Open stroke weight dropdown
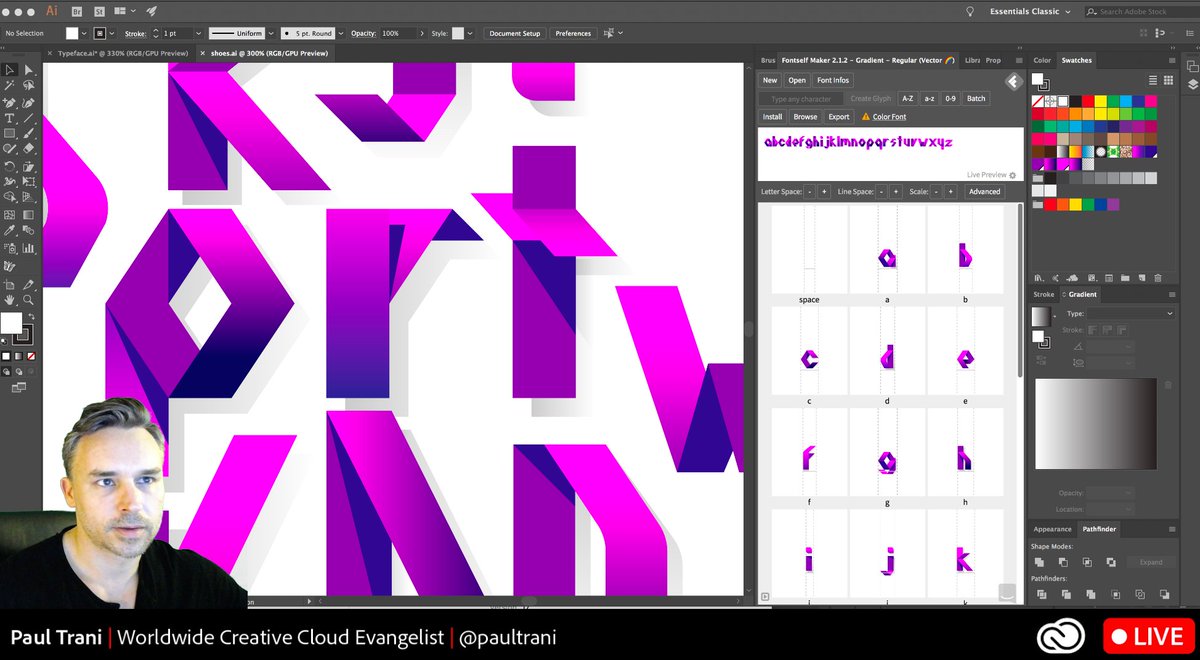Viewport: 1200px width, 660px height. (x=197, y=33)
